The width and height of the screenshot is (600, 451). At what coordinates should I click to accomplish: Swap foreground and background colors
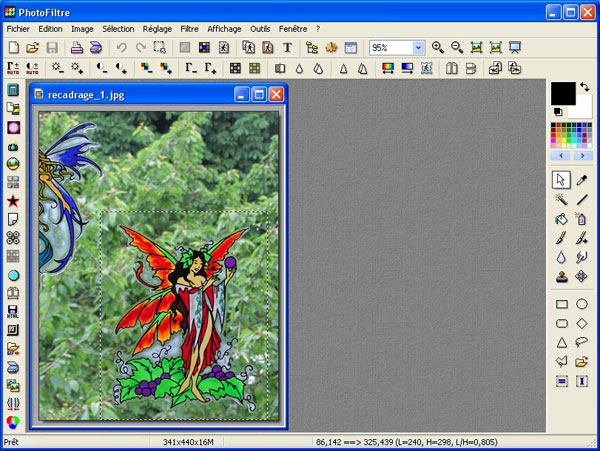tap(585, 87)
